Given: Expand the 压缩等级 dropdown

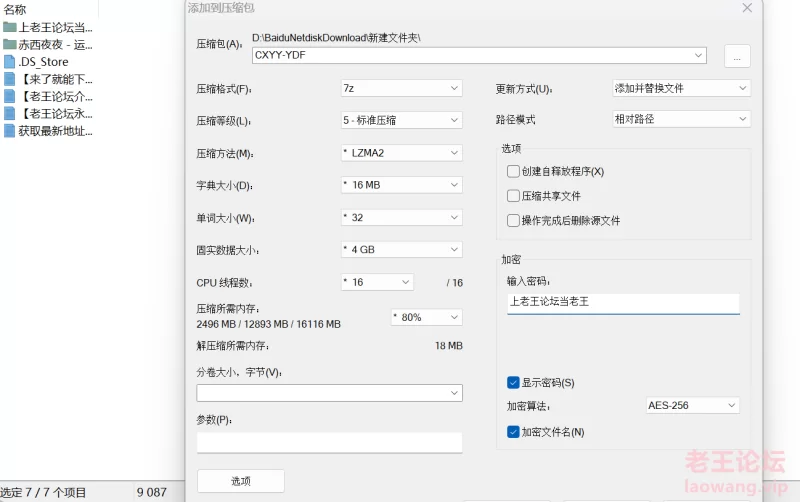Looking at the screenshot, I should (401, 120).
